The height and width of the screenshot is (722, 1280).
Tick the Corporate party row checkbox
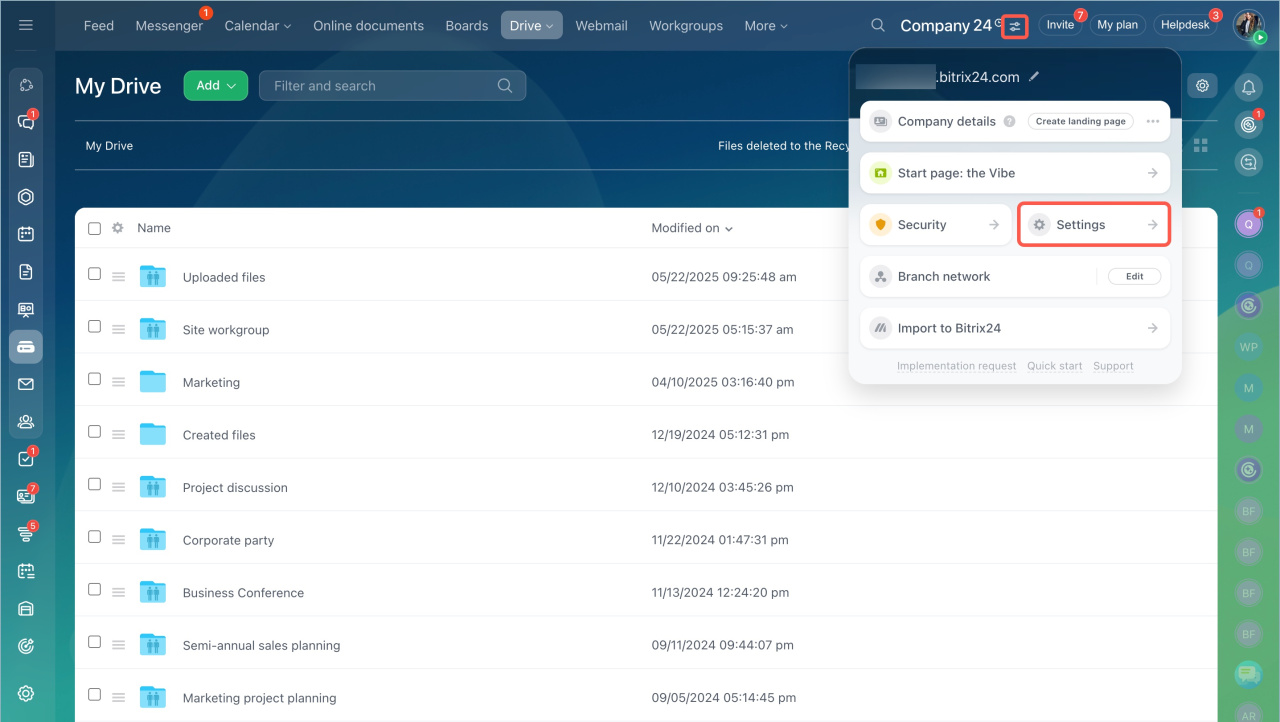coord(94,537)
